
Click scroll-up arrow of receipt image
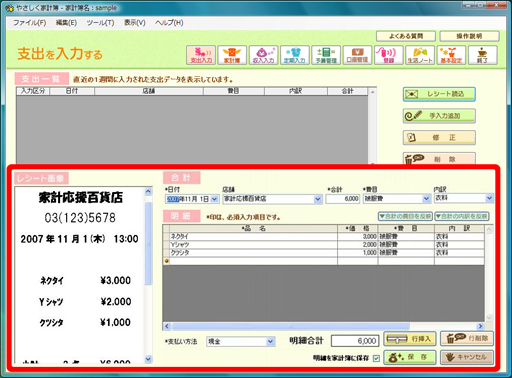tap(148, 191)
